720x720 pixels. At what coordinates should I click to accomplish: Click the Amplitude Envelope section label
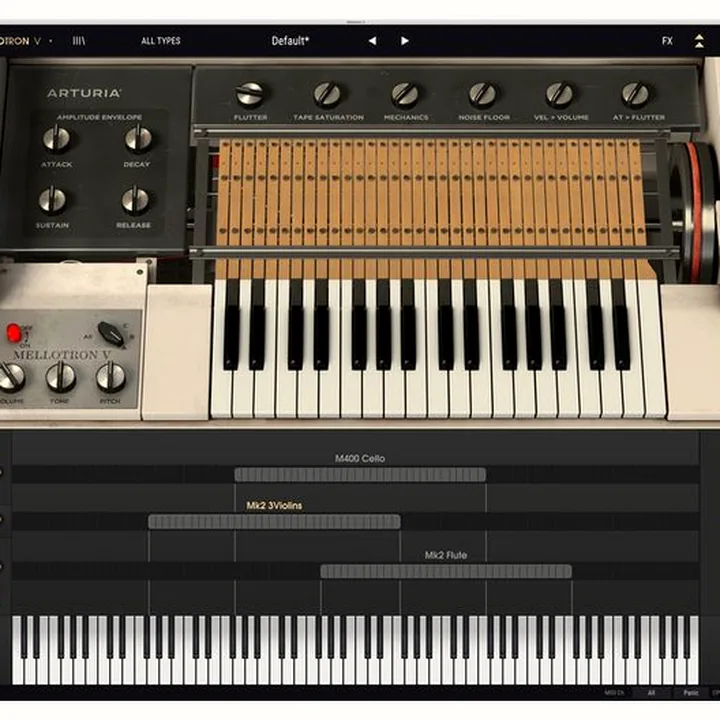point(100,117)
